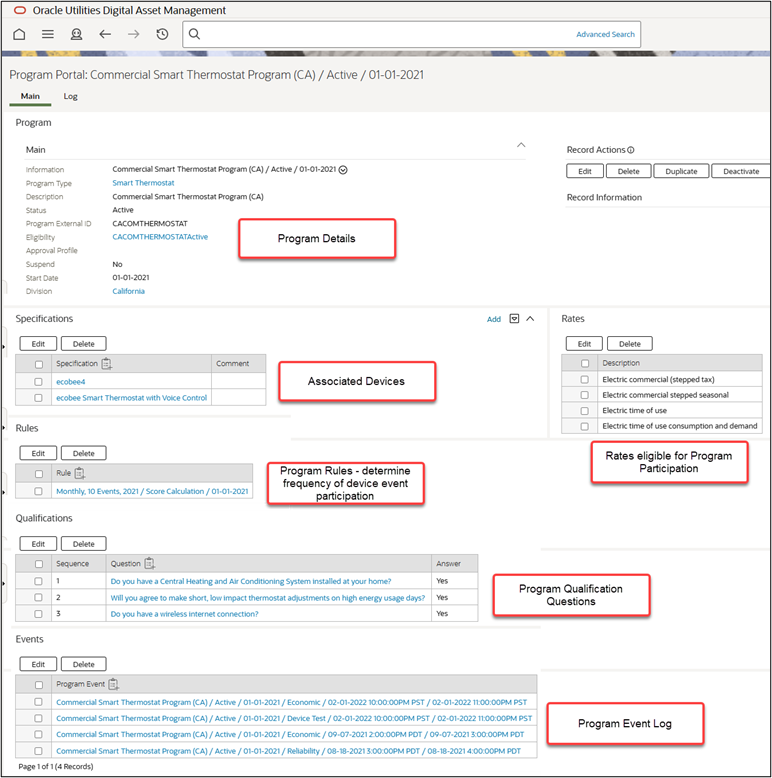Click the user profile icon in the toolbar
Screen dimensions: 772x778
(76, 34)
